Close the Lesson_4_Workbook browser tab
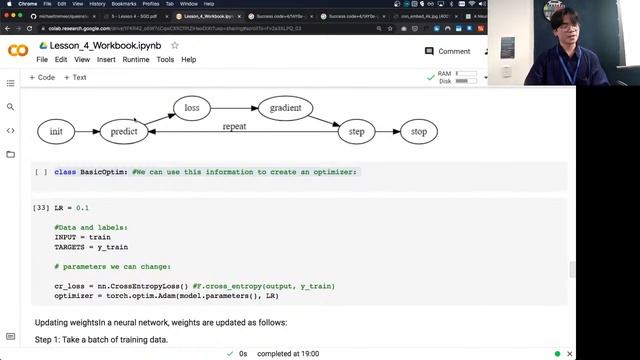The image size is (640, 360). (239, 16)
